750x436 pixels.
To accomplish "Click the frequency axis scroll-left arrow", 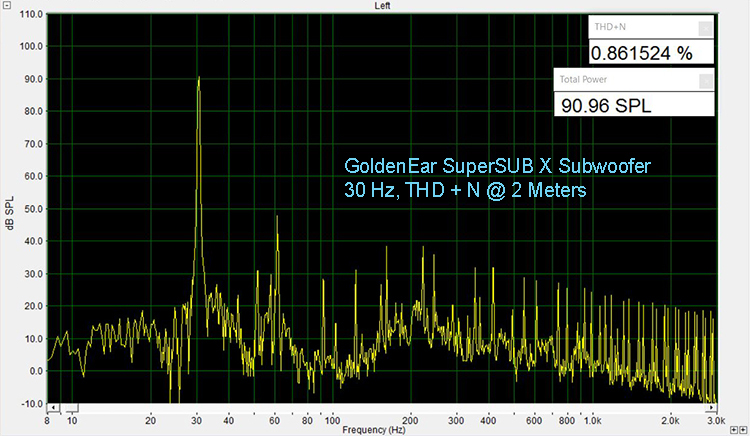I will [52, 408].
